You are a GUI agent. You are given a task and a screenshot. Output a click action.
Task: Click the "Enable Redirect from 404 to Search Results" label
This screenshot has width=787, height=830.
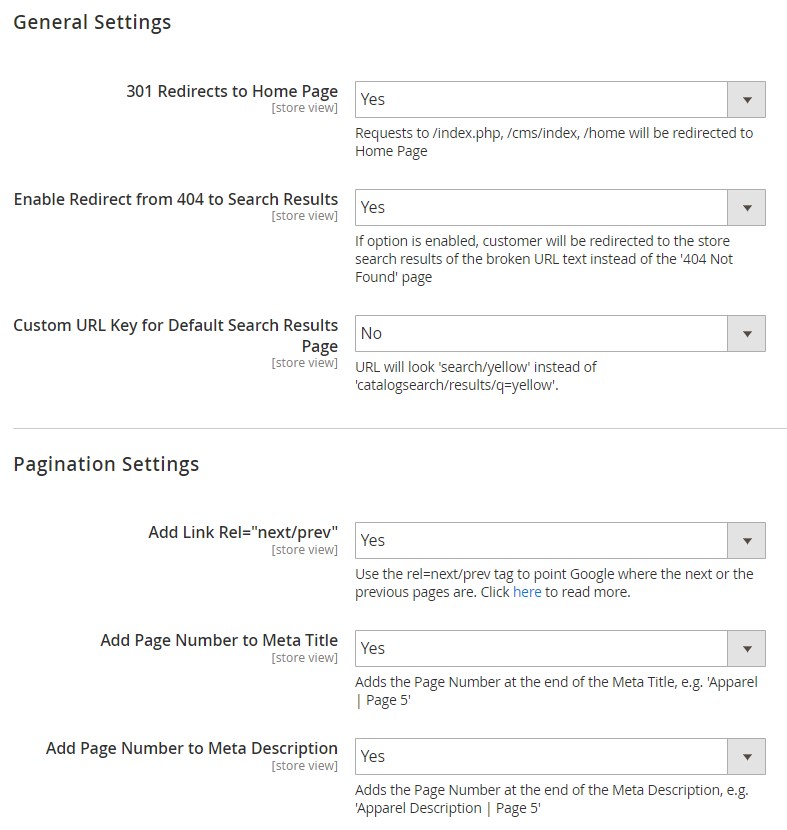tap(176, 199)
